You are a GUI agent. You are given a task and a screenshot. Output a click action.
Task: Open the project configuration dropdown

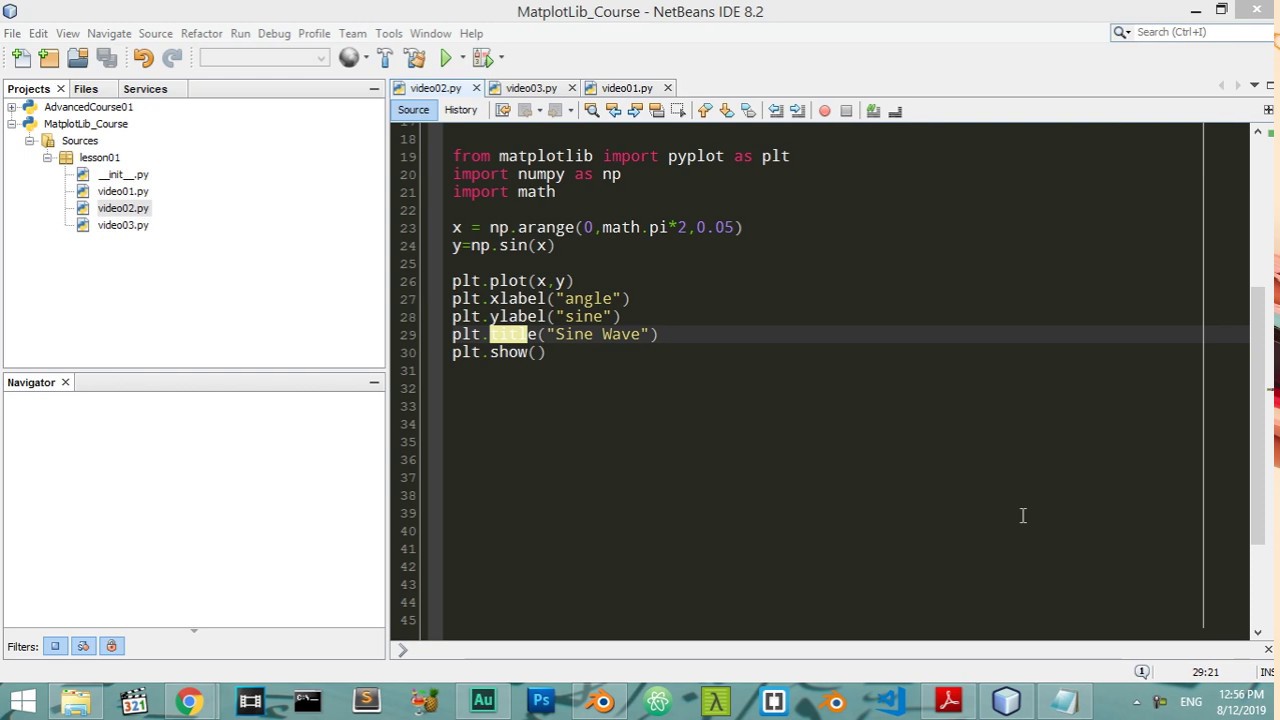265,58
